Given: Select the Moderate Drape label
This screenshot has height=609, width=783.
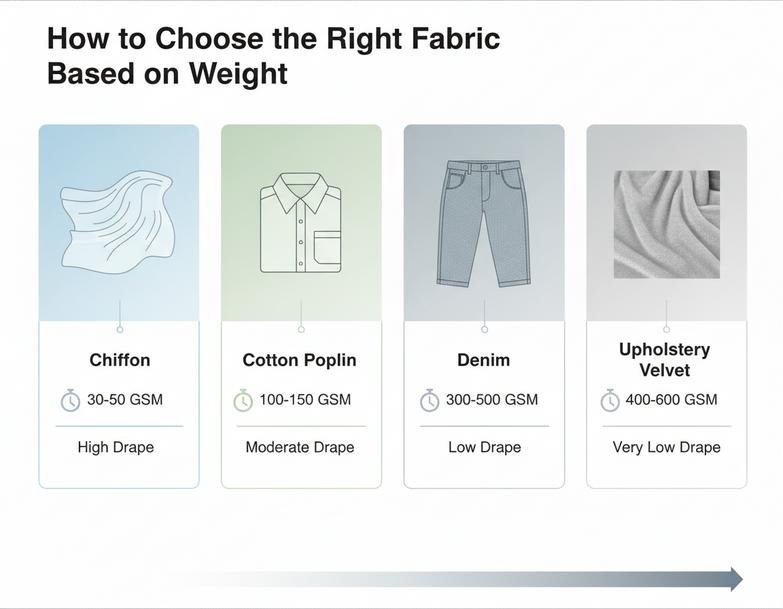Looking at the screenshot, I should tap(300, 447).
